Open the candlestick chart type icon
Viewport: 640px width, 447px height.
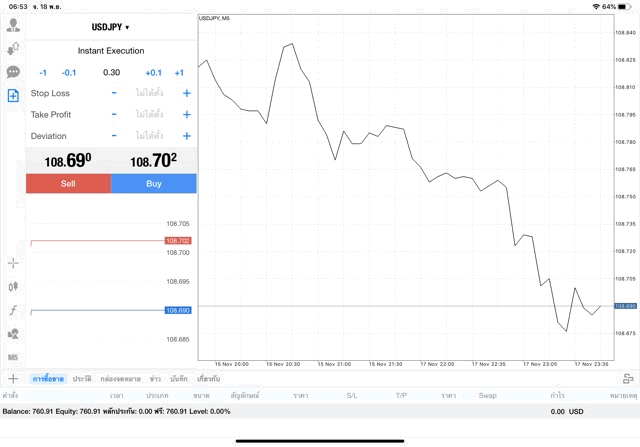pyautogui.click(x=13, y=286)
